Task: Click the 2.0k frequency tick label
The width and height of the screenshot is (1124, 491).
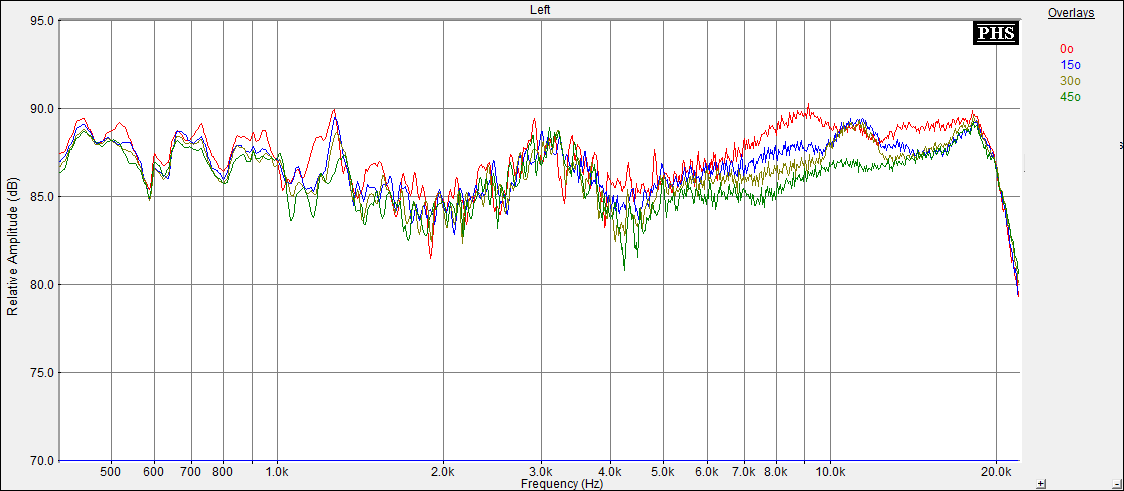Action: (x=443, y=471)
